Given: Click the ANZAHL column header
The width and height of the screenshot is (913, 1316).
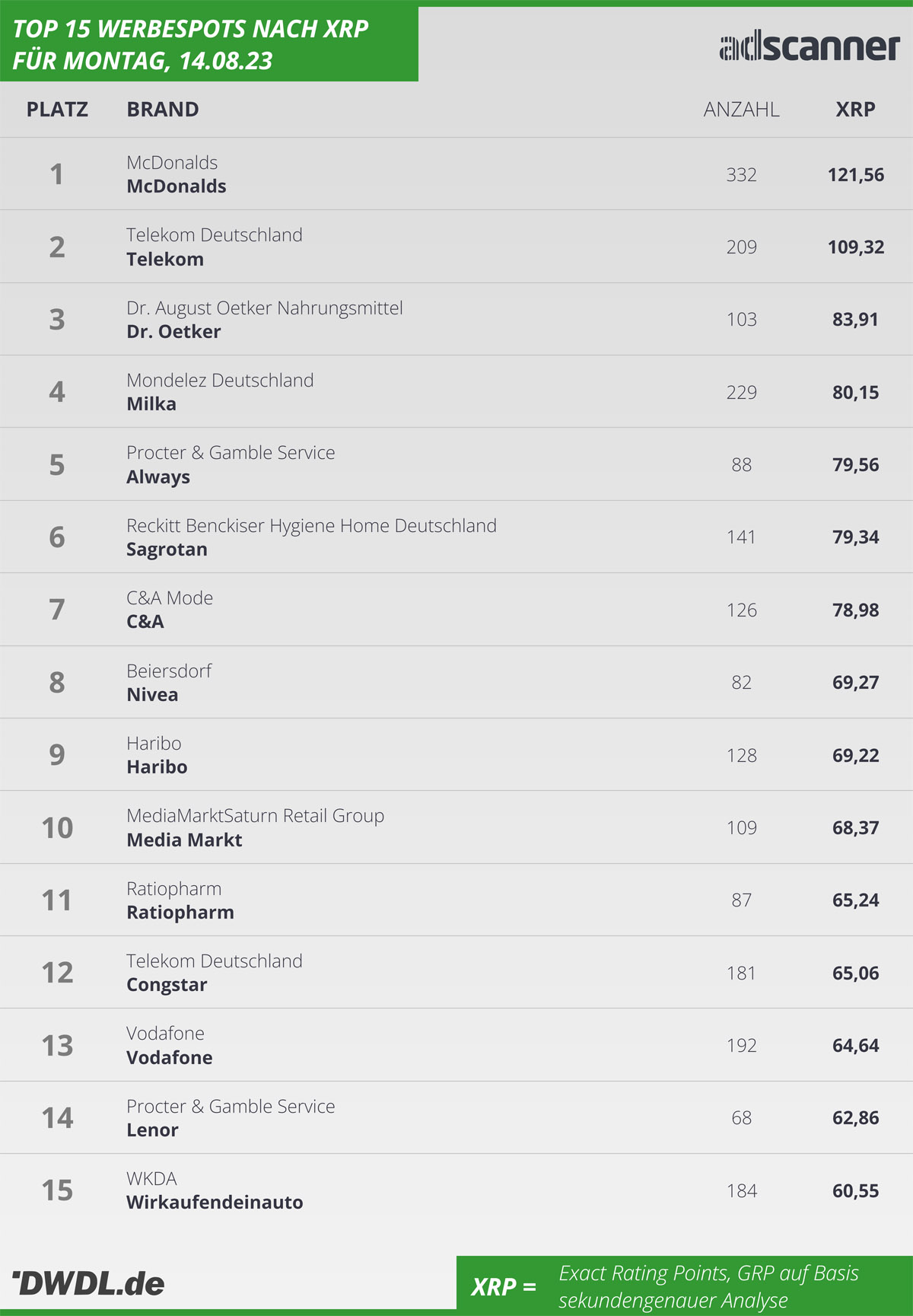Looking at the screenshot, I should click(741, 110).
